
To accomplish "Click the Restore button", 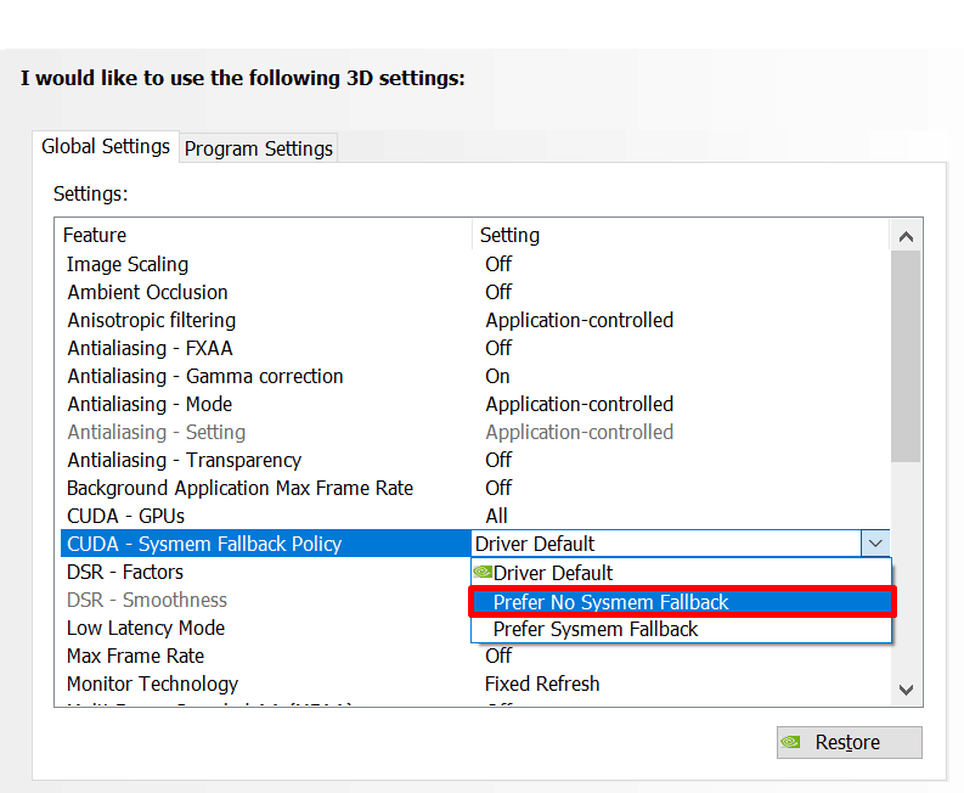I will 849,743.
